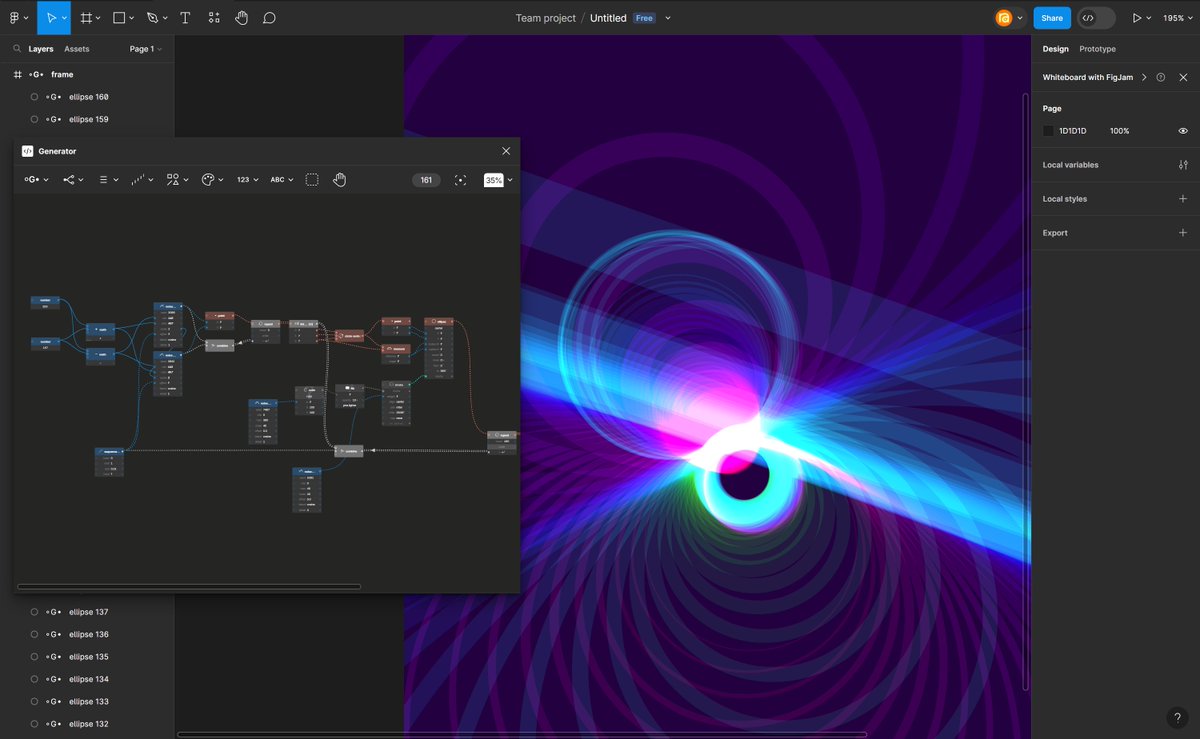Click the ellipse 160 layer circle icon

[x=34, y=97]
